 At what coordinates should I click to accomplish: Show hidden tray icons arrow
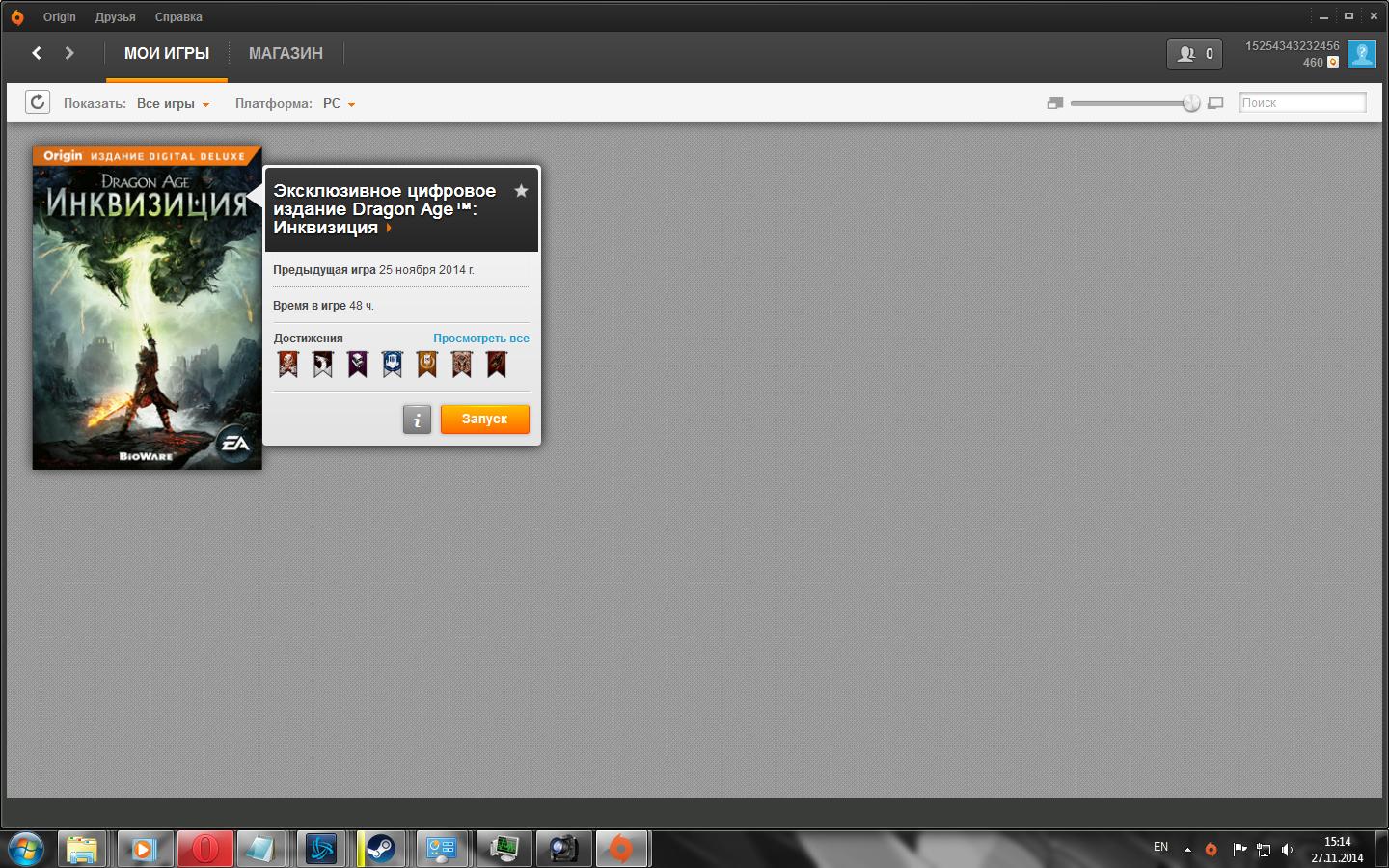point(1187,850)
